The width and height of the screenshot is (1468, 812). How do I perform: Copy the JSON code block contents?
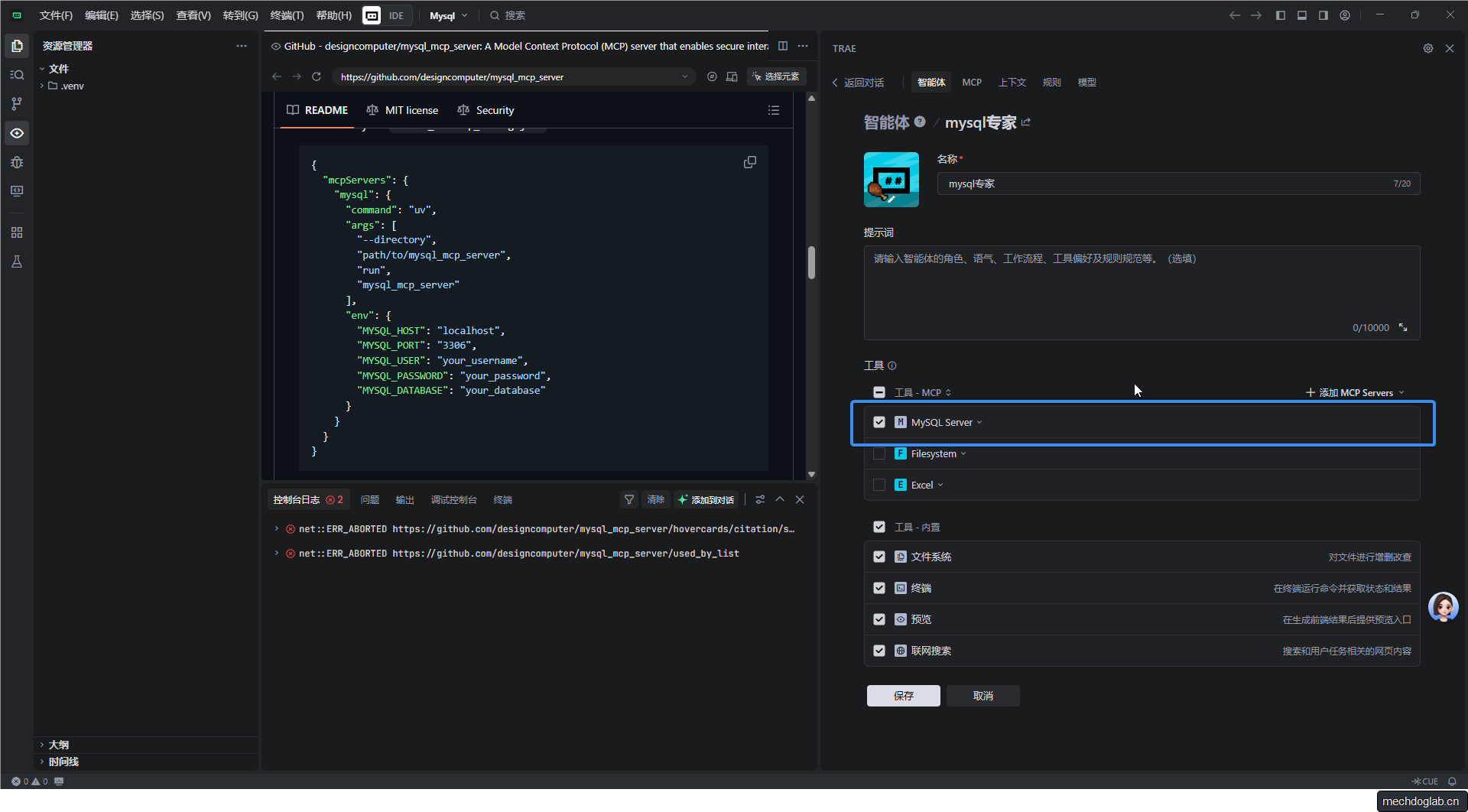(x=749, y=162)
